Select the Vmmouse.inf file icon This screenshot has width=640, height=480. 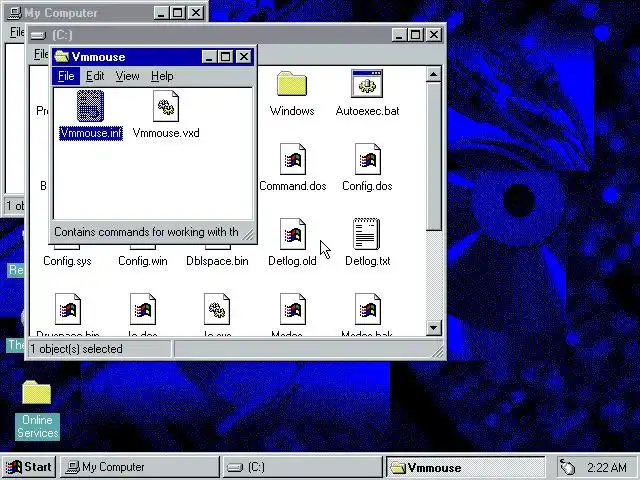point(90,106)
